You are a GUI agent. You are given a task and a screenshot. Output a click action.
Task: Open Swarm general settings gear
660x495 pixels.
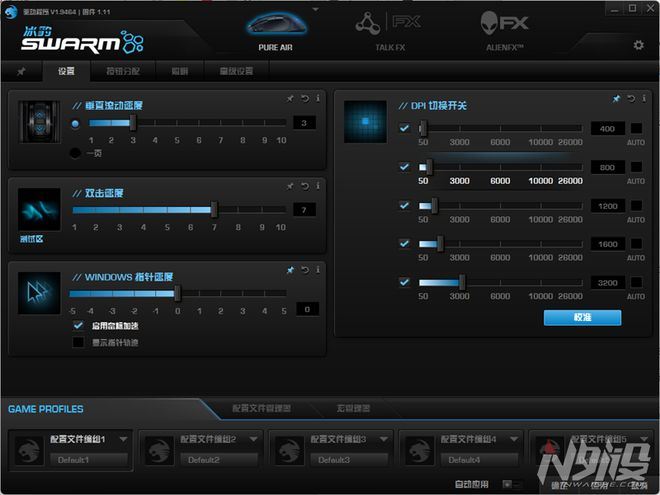639,45
